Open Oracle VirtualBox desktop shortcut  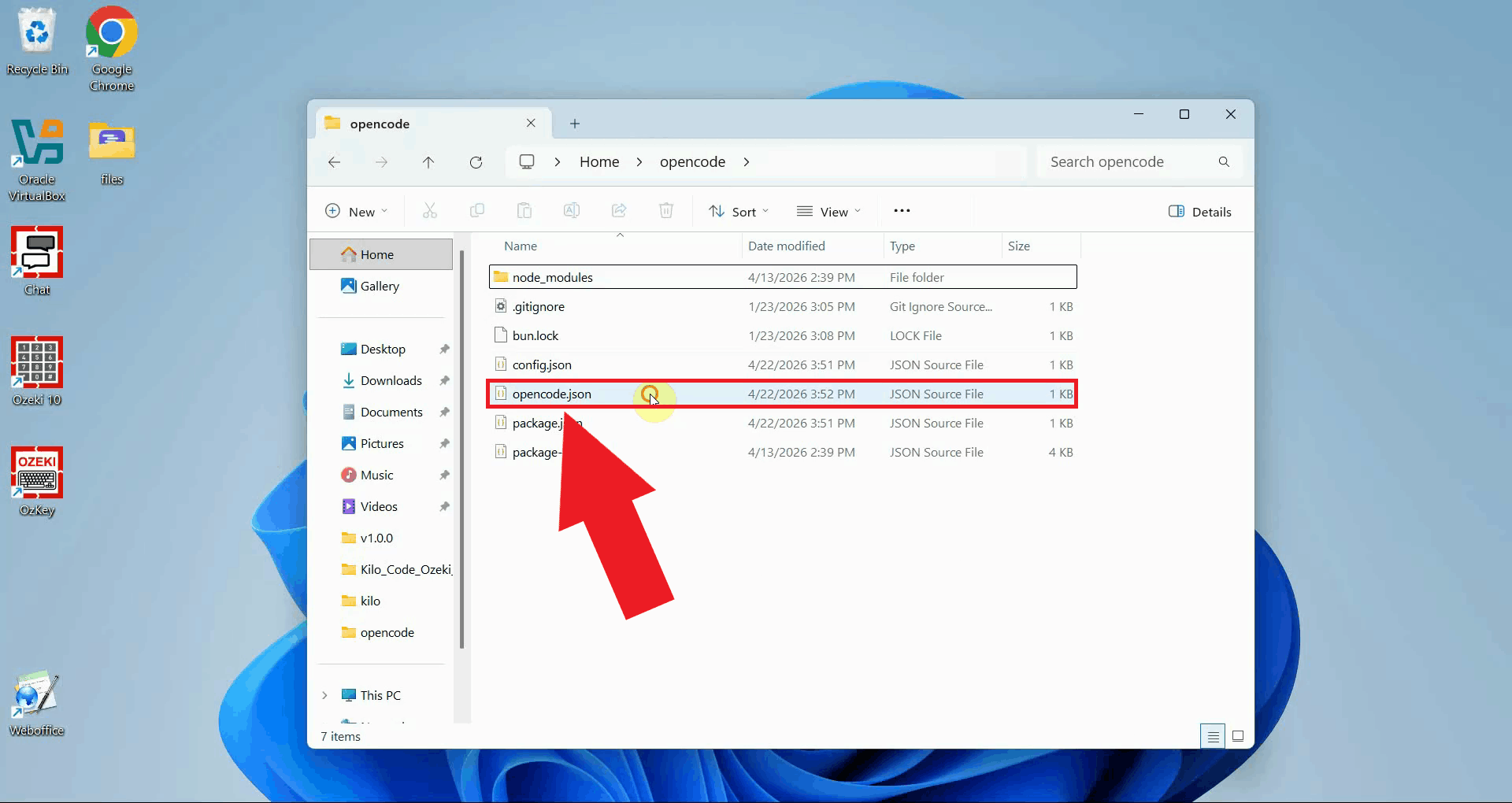click(37, 161)
